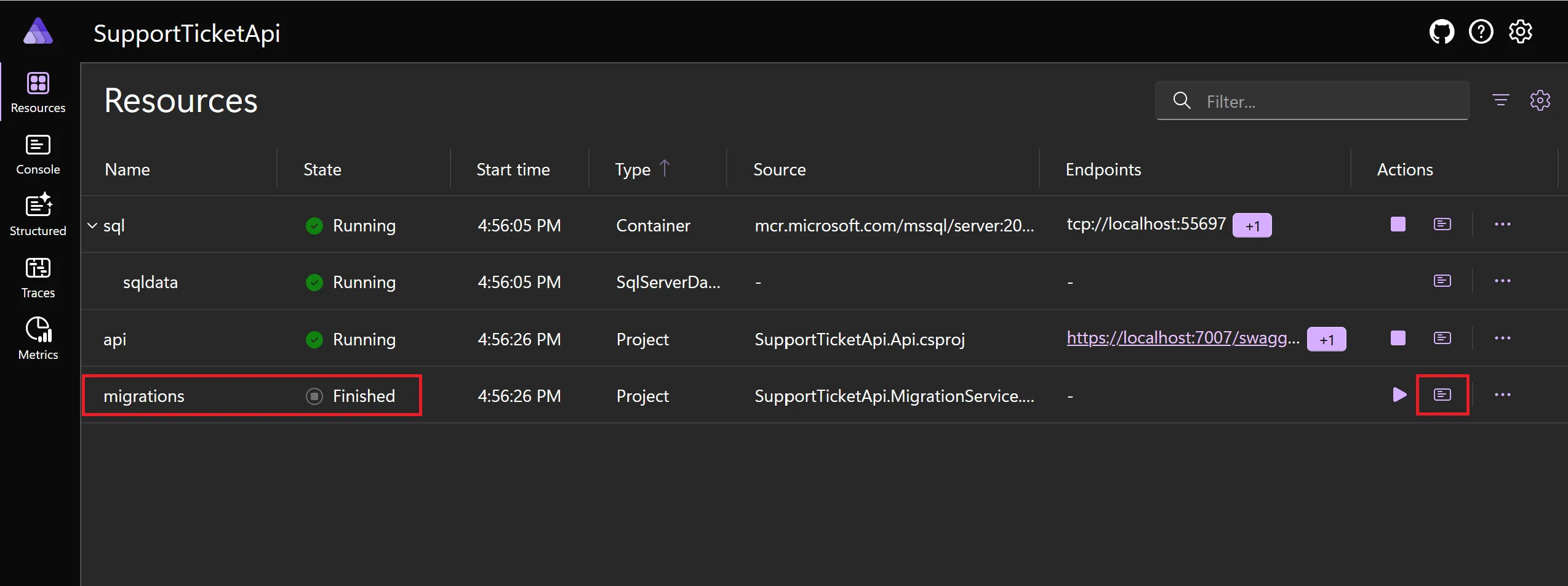The height and width of the screenshot is (586, 1568).
Task: Collapse the sql resource row
Action: pyautogui.click(x=91, y=225)
